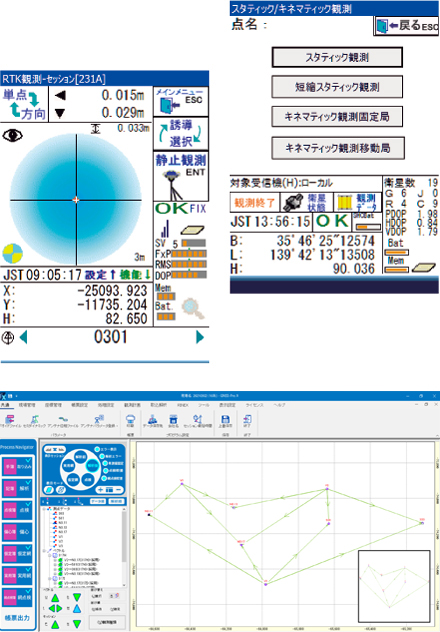Click the キネマティック観測移動局 button
This screenshot has height=632, width=440.
[x=338, y=148]
